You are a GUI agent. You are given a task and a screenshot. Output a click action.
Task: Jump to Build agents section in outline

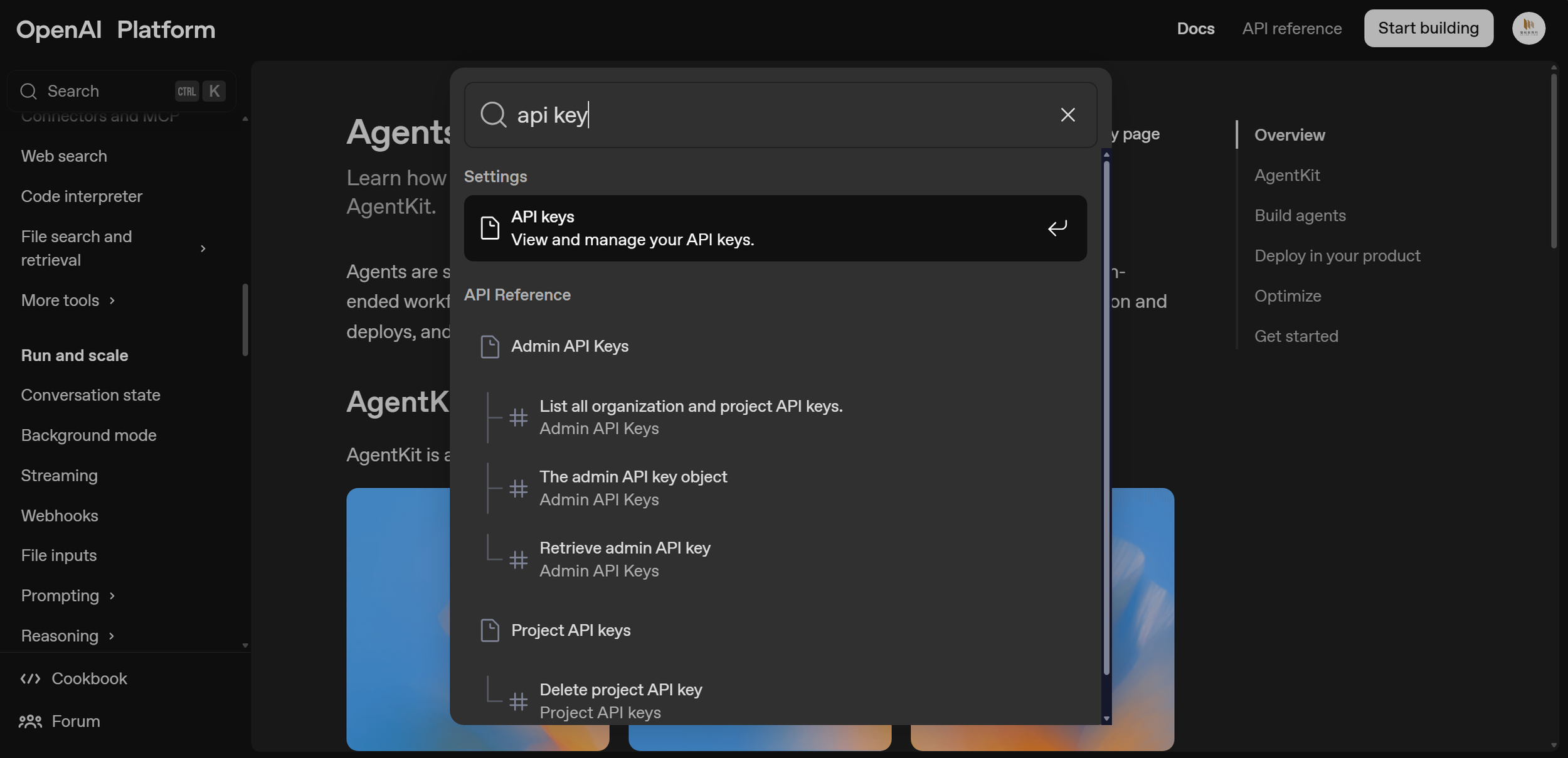tap(1300, 215)
